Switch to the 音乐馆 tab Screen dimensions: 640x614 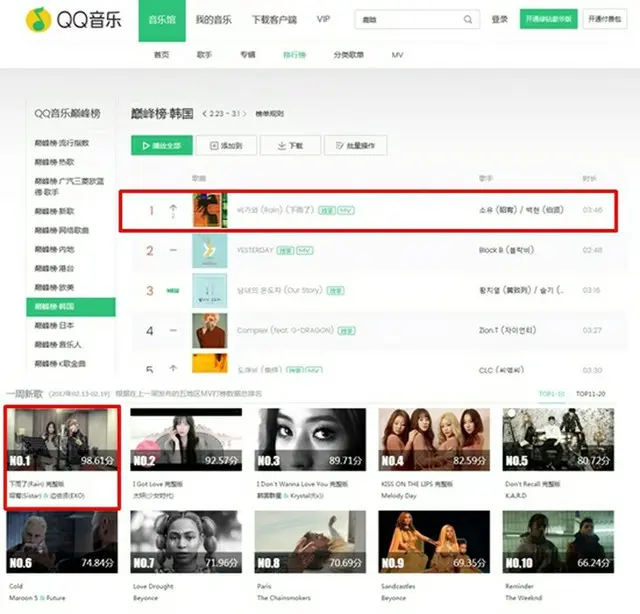(x=162, y=20)
